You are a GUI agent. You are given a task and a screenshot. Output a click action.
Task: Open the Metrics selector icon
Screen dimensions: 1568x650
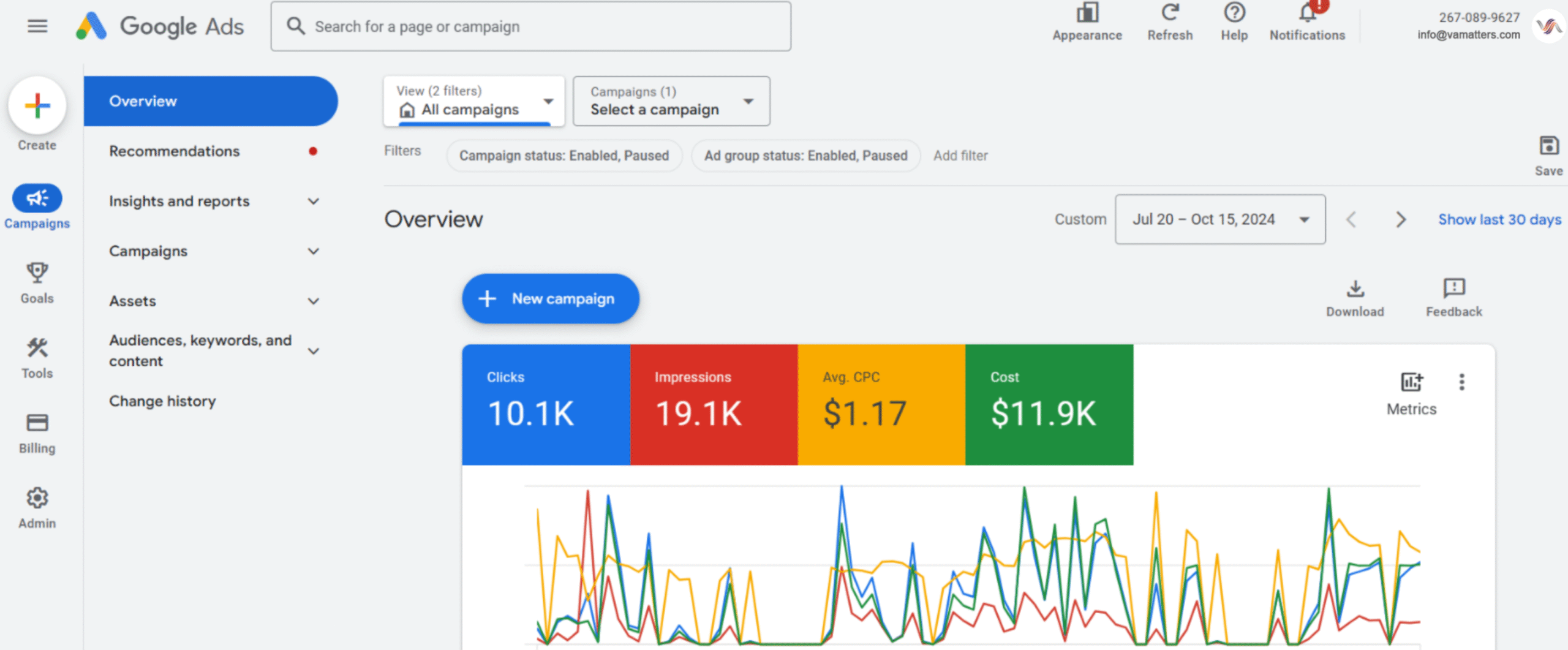1411,382
